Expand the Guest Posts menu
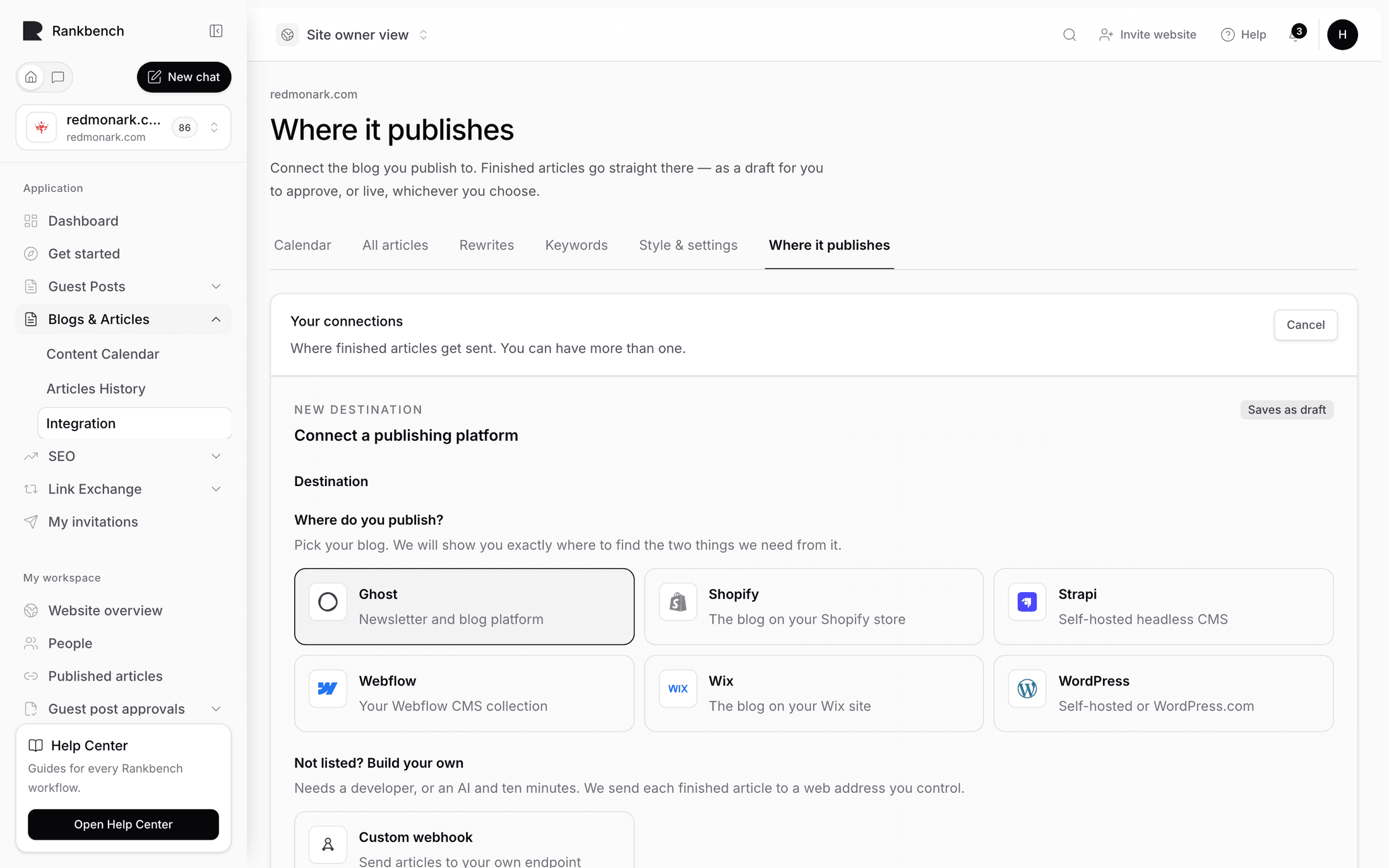This screenshot has width=1389, height=868. click(123, 287)
